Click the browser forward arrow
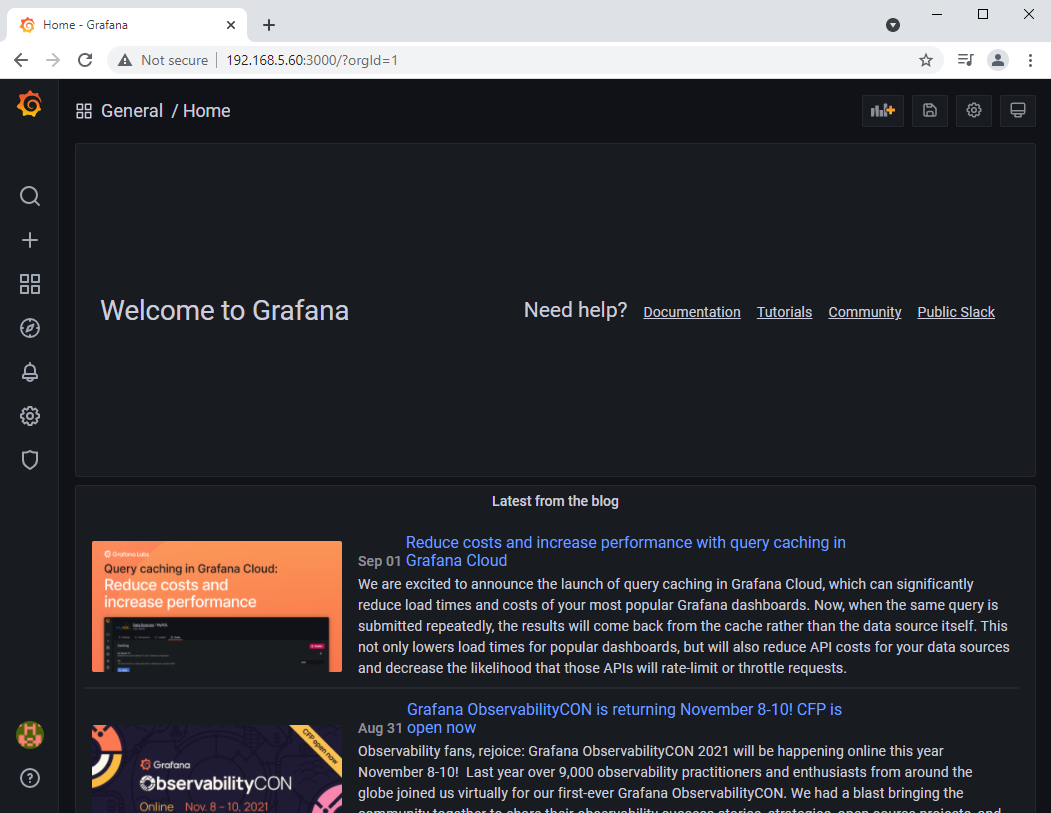 point(53,60)
